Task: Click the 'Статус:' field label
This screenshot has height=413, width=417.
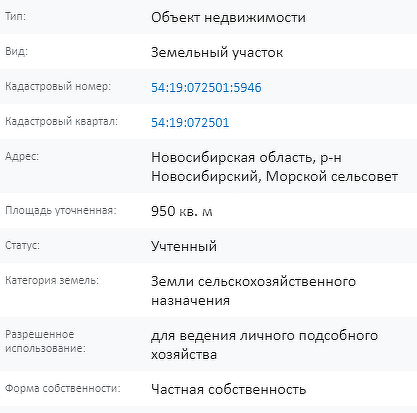Action: (22, 245)
